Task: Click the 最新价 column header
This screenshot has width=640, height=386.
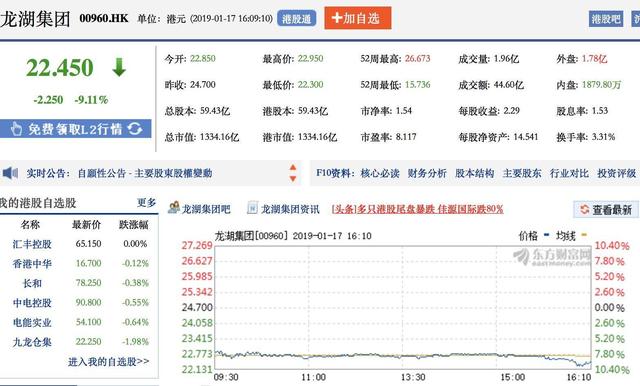Action: [87, 224]
